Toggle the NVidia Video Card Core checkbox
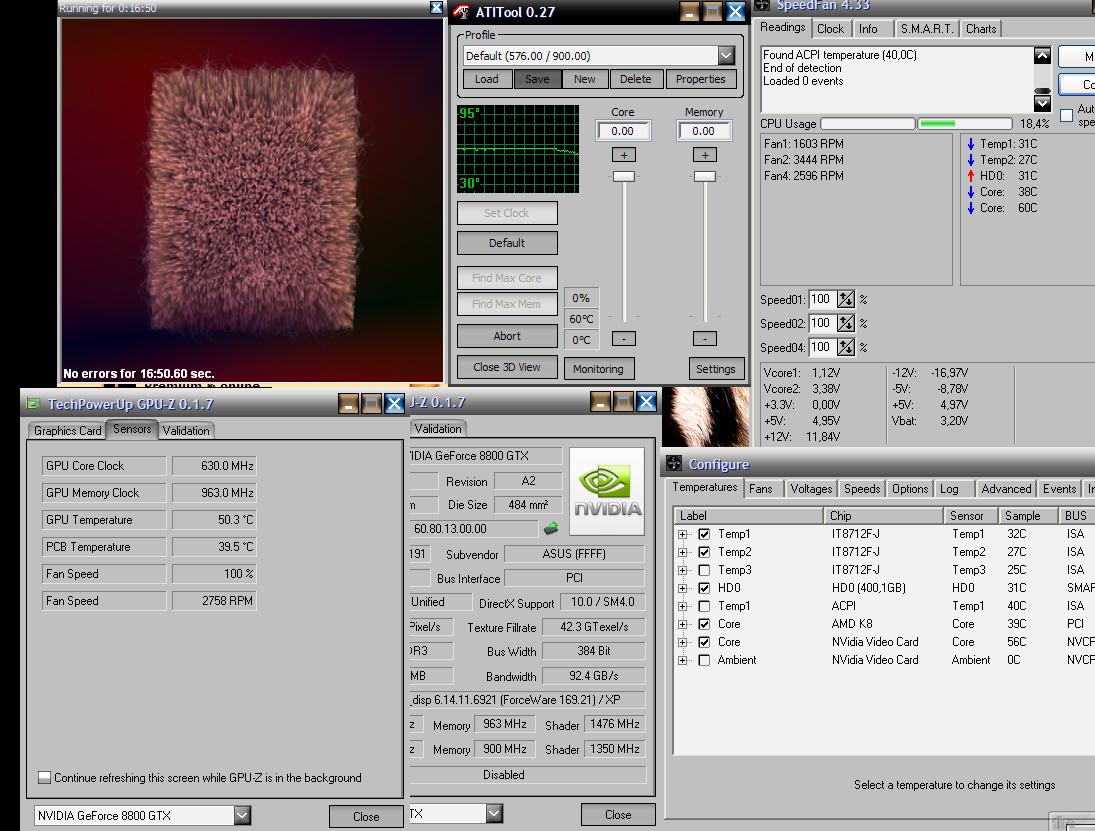1095x831 pixels. 704,642
